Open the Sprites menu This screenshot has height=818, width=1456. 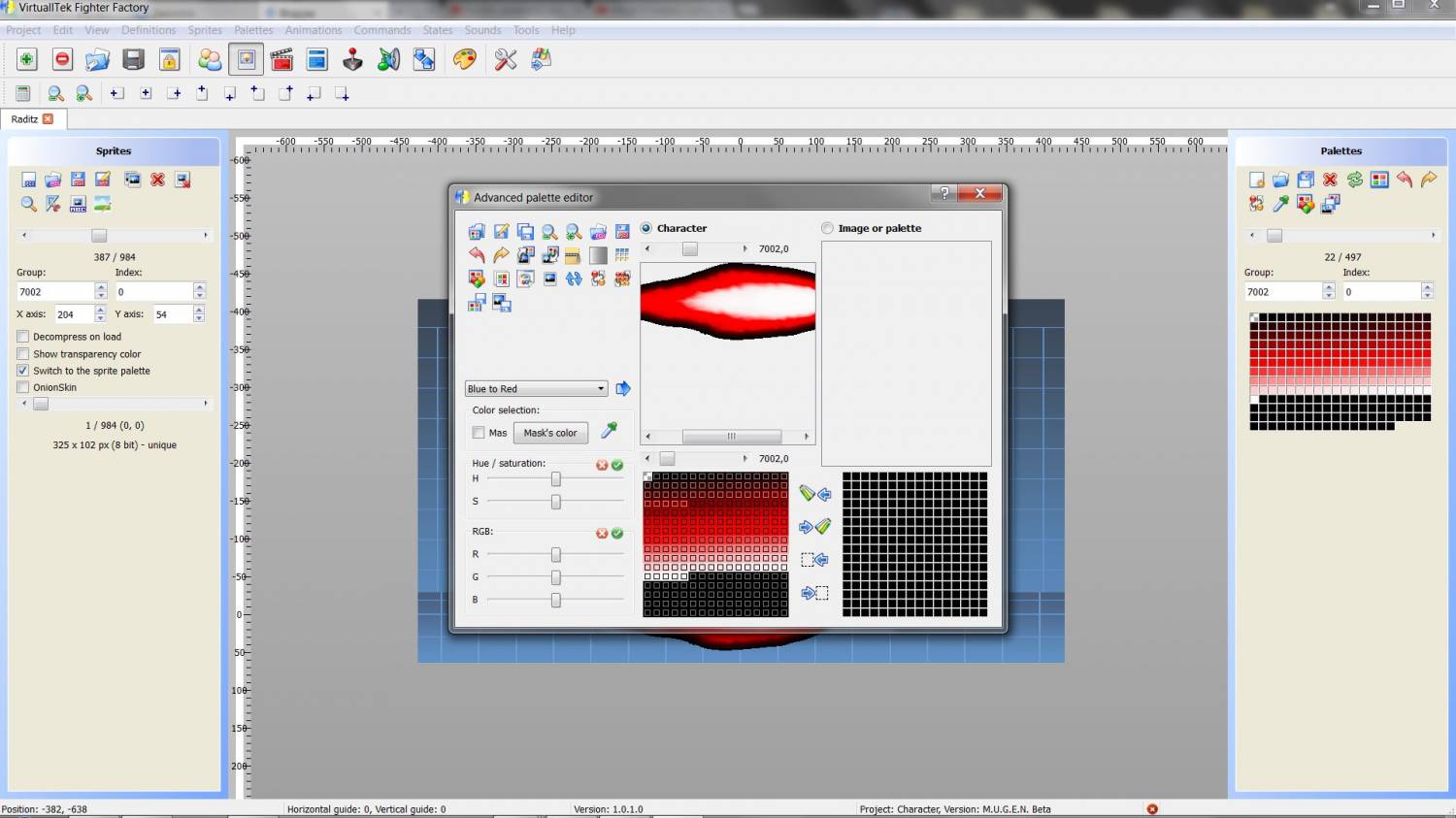pos(205,30)
